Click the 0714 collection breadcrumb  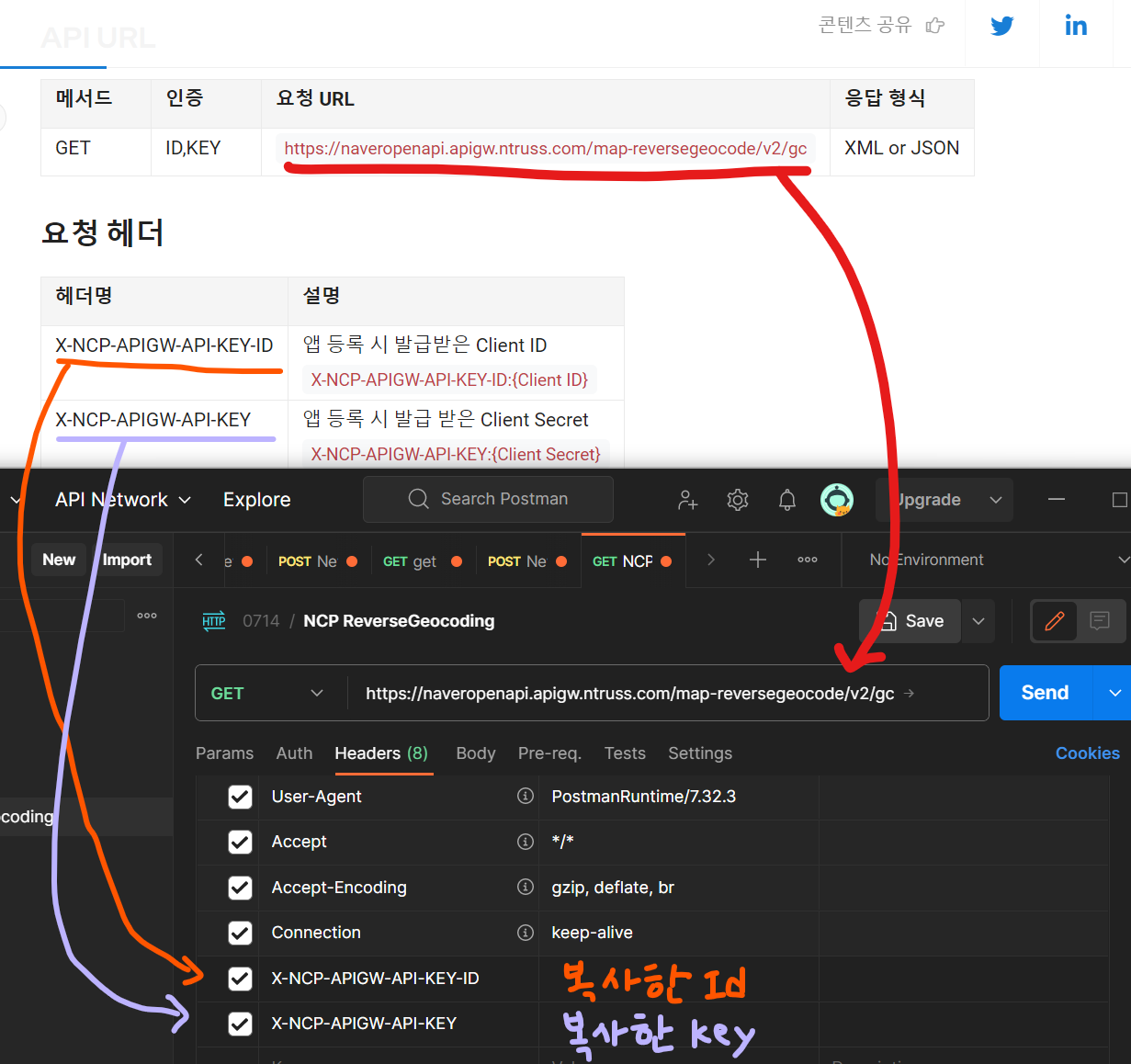click(261, 621)
